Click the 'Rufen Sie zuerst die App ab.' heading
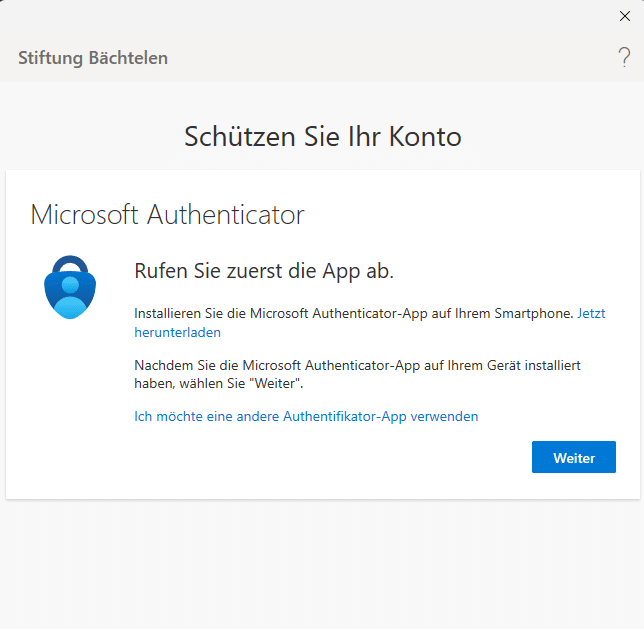Screen dimensions: 644x629 pos(264,271)
